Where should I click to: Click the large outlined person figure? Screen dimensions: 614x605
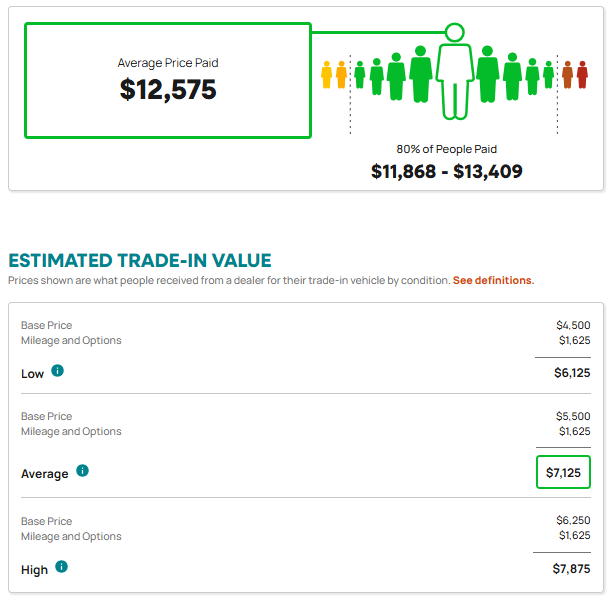click(455, 81)
